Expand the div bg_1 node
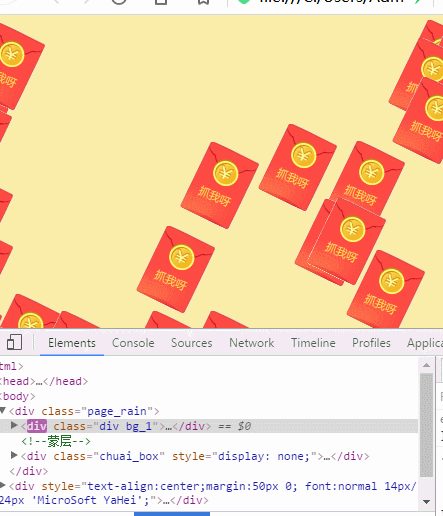 (x=14, y=425)
